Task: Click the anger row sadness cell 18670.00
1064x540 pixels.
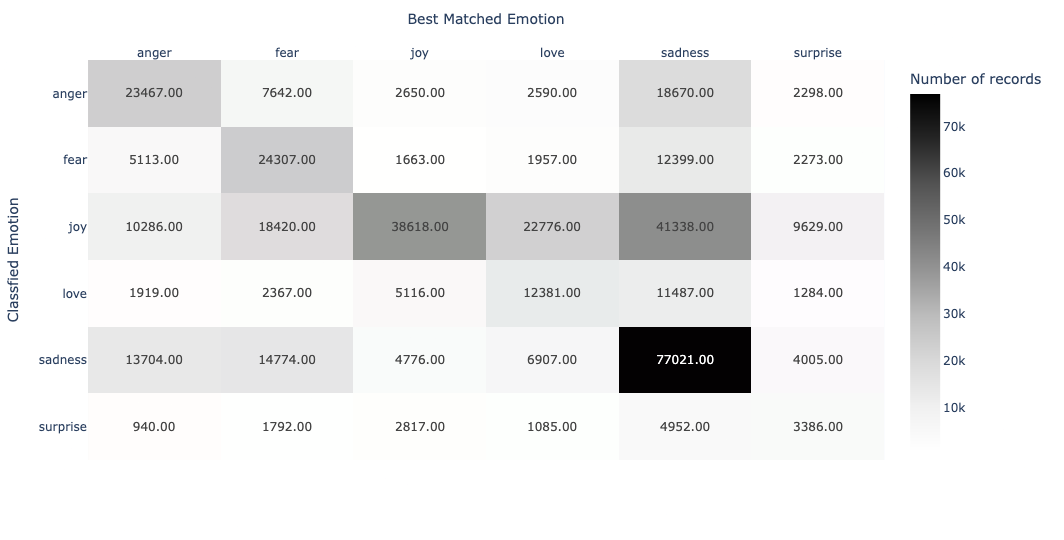Action: tap(685, 93)
